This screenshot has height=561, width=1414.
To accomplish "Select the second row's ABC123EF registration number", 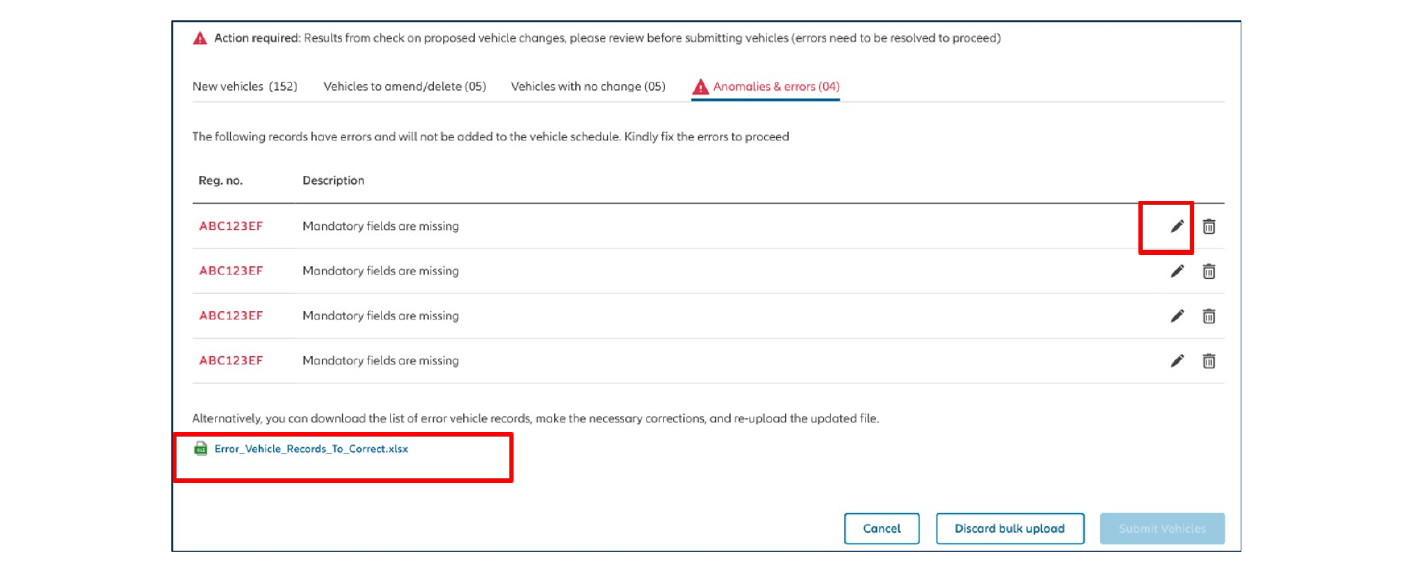I will click(231, 271).
